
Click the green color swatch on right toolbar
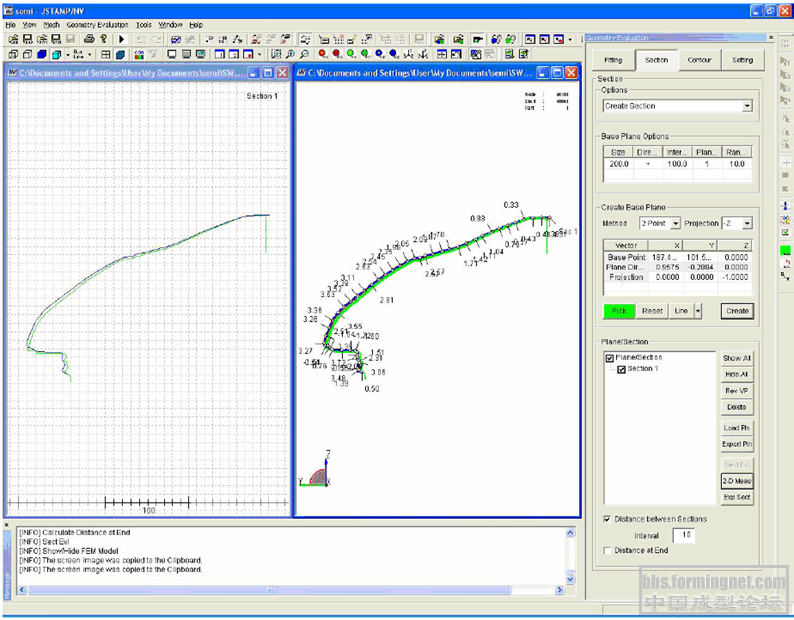[x=785, y=250]
